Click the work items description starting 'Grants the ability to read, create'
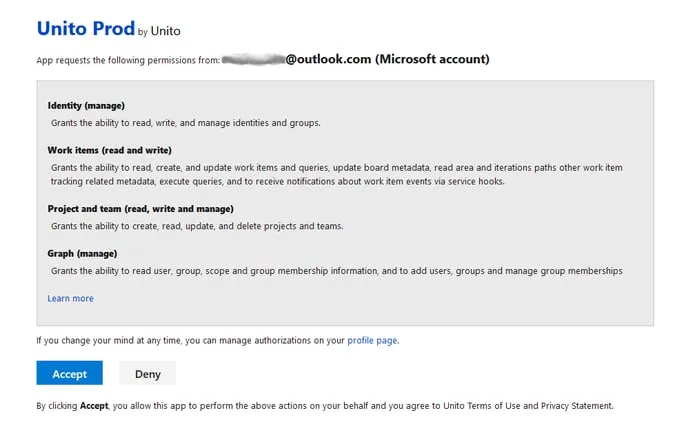 337,174
